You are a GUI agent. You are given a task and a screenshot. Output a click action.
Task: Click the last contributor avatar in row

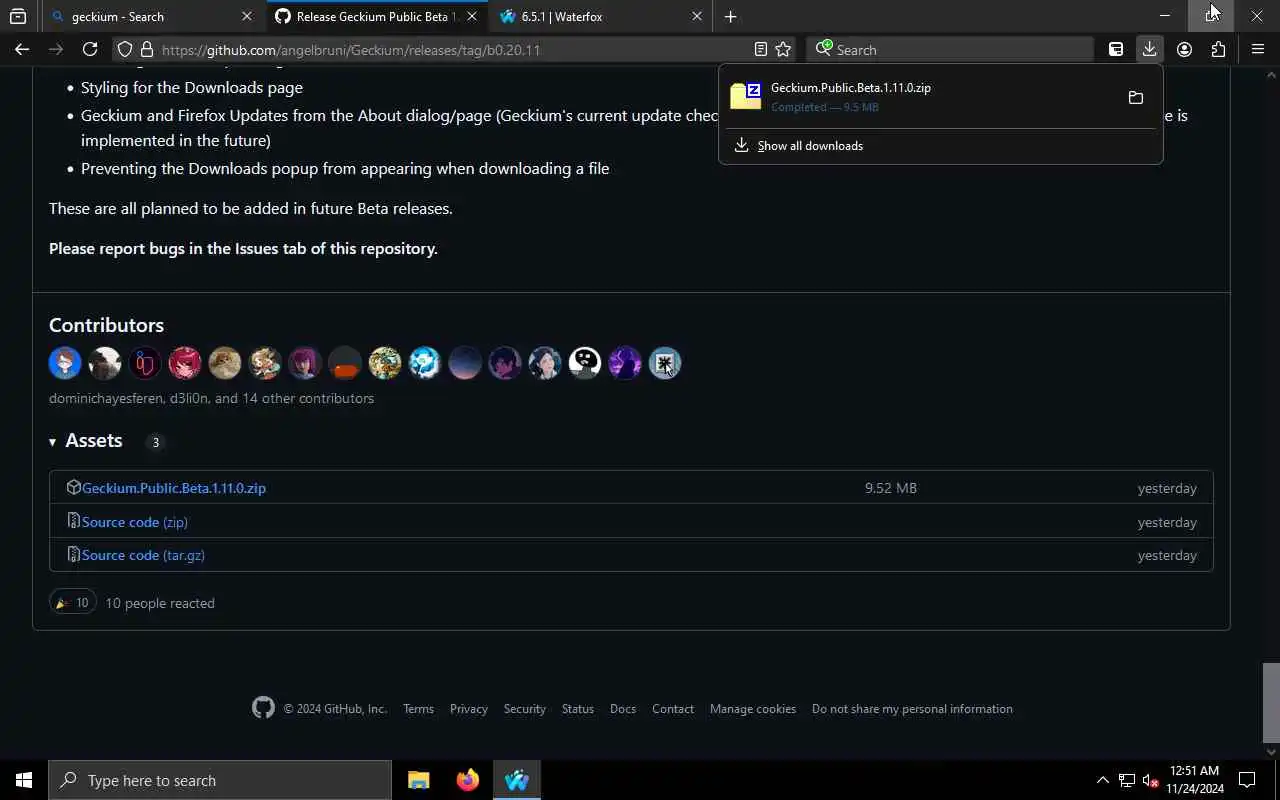point(665,363)
